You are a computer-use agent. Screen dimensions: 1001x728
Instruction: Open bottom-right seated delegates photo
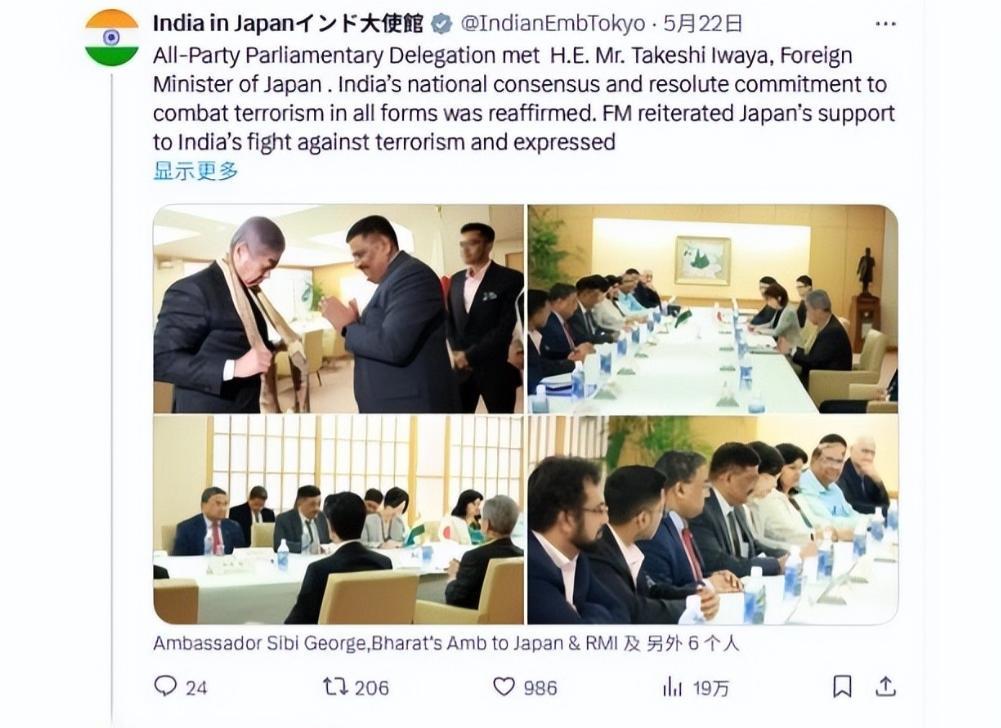pos(712,520)
